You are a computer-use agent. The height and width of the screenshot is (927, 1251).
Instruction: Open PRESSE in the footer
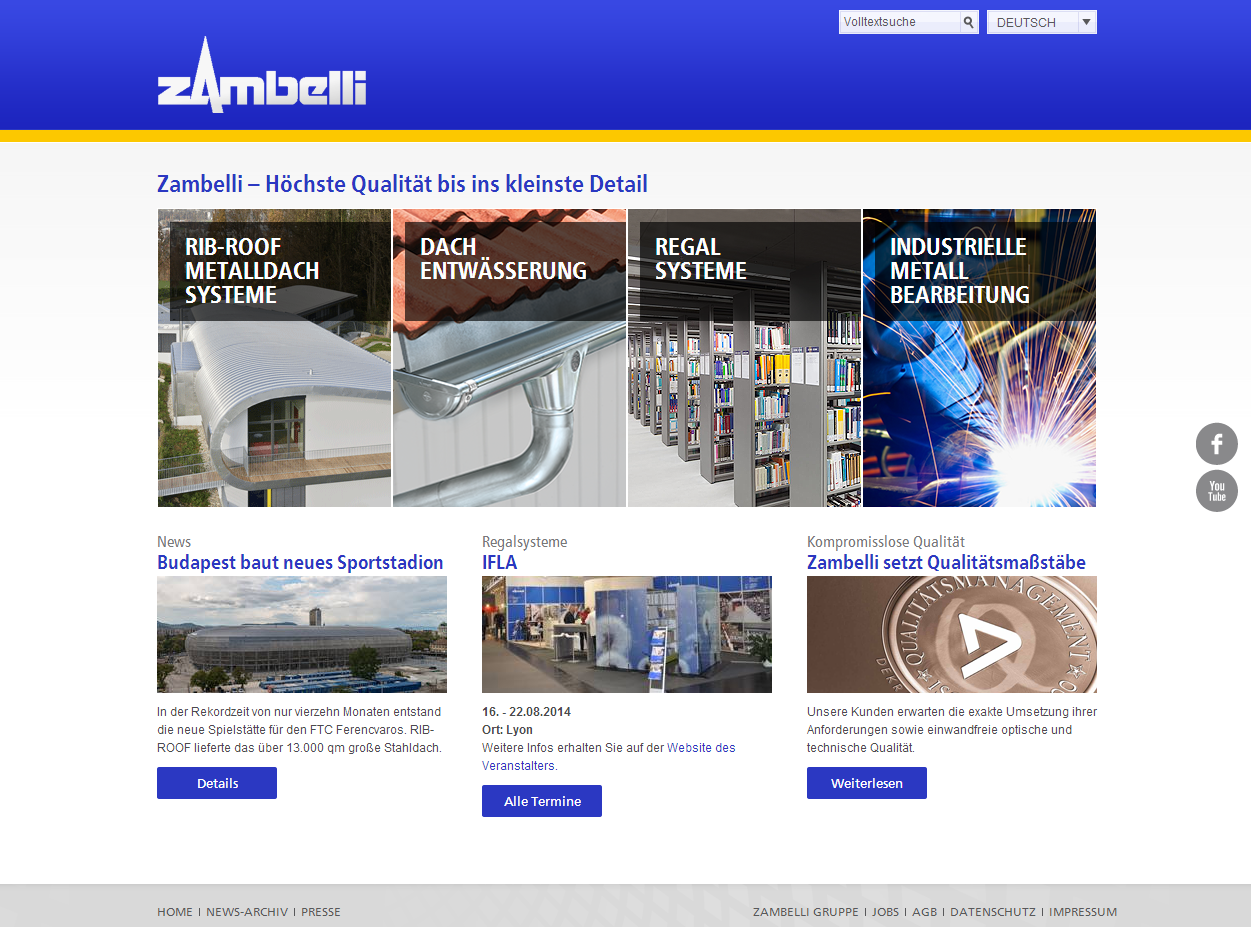[321, 912]
